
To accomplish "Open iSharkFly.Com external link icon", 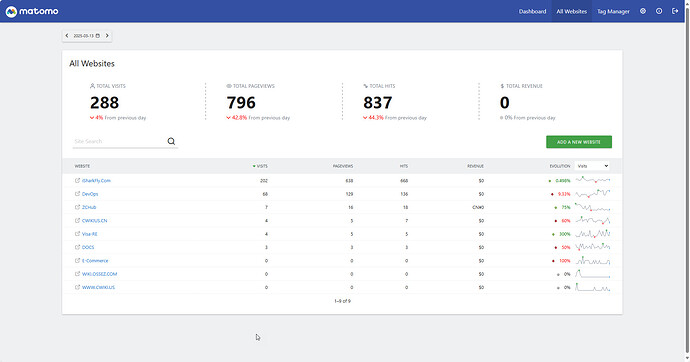I will (x=77, y=180).
